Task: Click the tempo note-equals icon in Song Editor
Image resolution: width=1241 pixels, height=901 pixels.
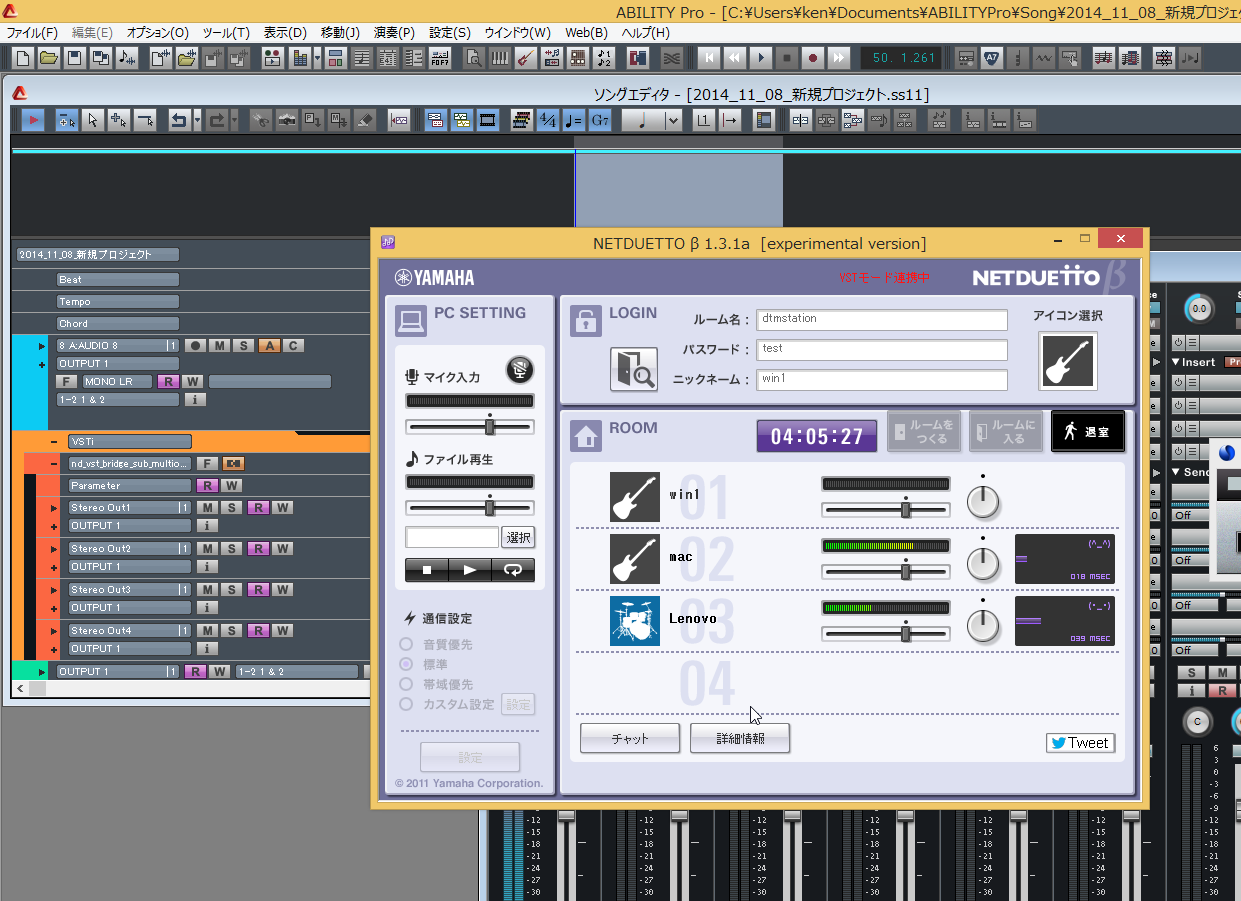Action: (x=574, y=121)
